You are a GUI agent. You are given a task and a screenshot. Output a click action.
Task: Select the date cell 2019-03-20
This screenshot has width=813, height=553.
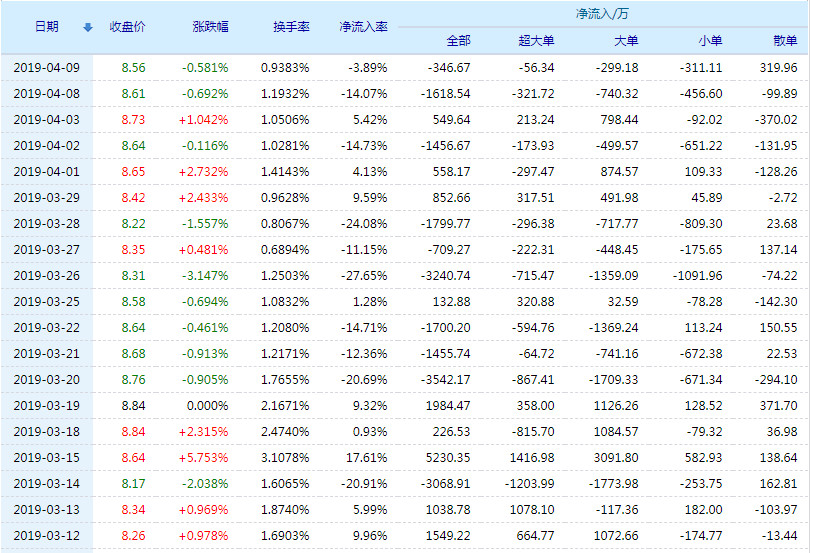pyautogui.click(x=47, y=380)
